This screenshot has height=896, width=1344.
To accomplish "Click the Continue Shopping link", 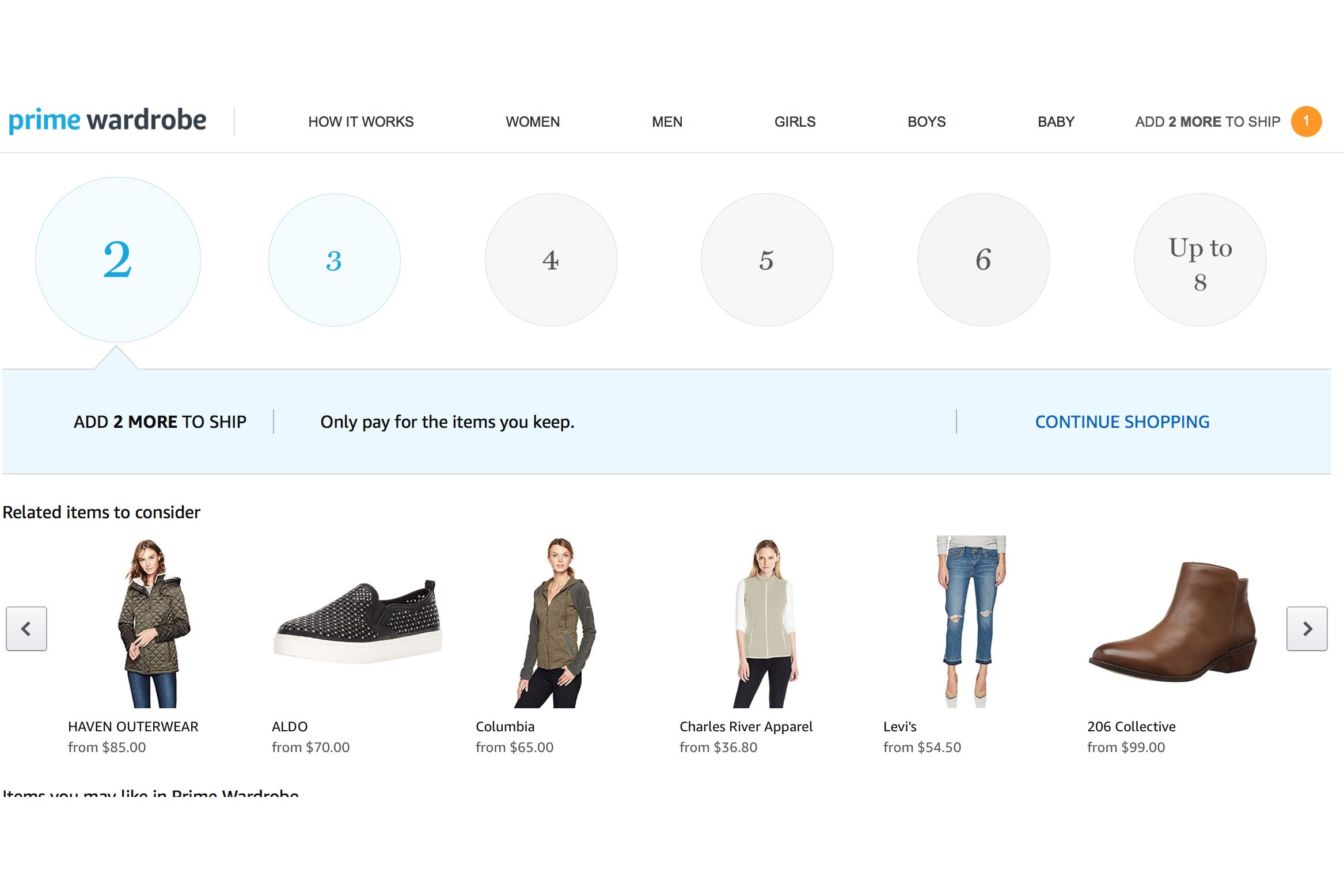I will click(1122, 422).
